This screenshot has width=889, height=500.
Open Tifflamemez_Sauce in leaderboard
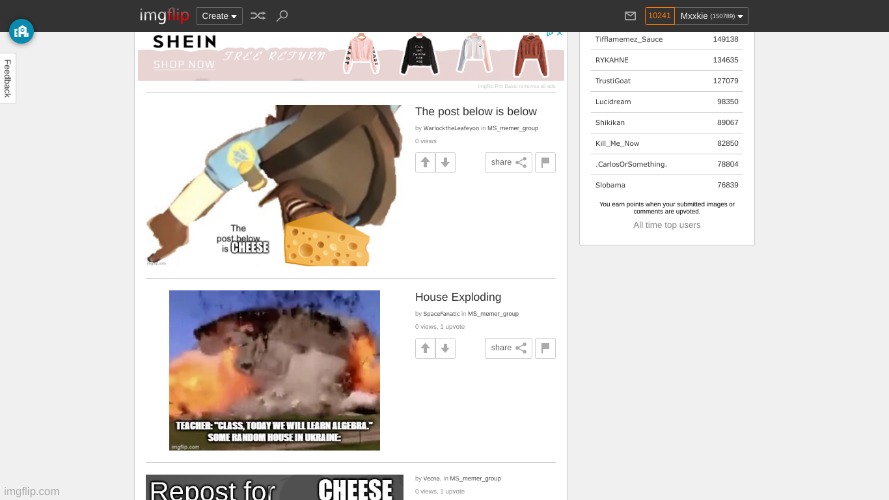[x=629, y=39]
